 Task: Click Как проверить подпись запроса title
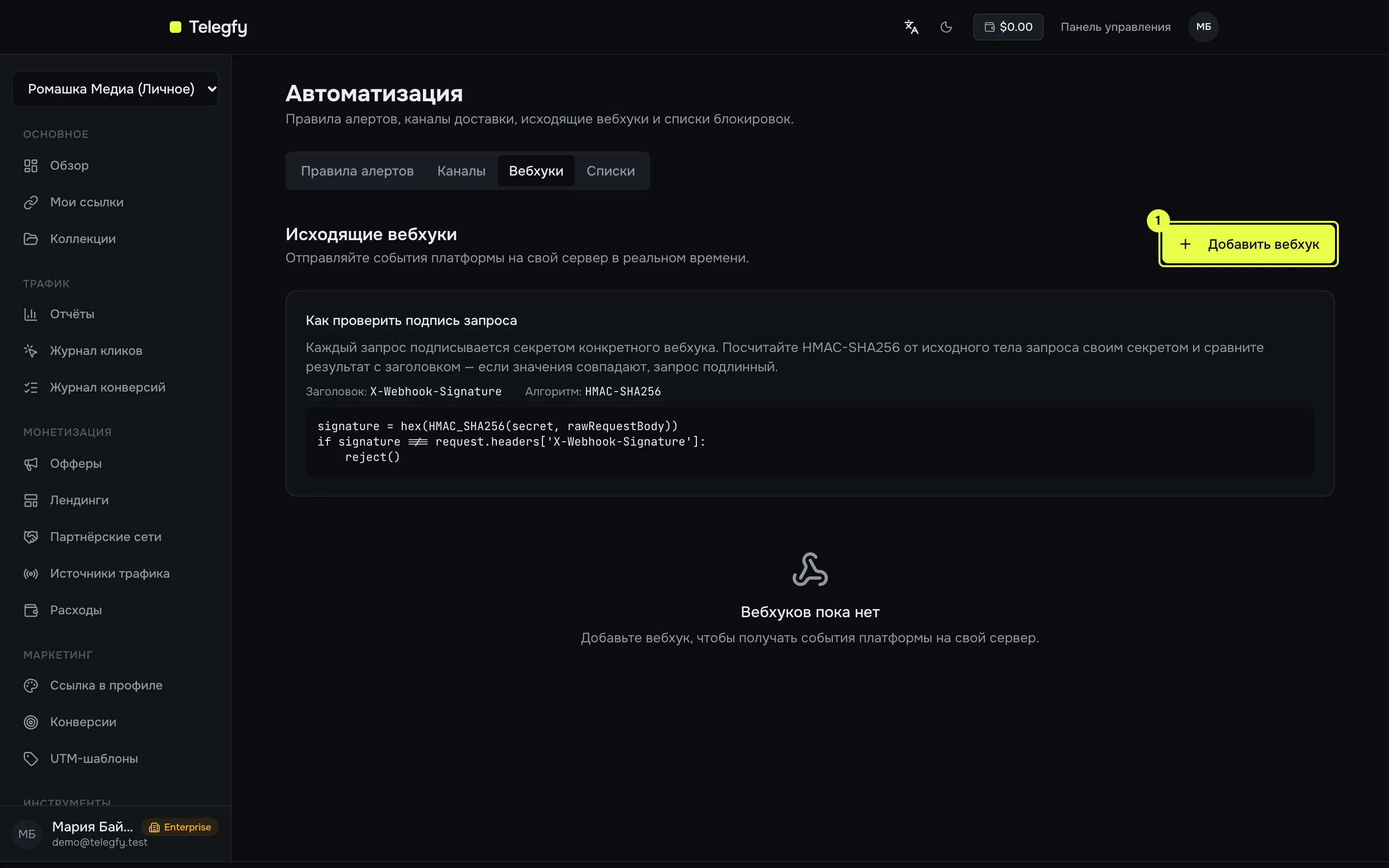pyautogui.click(x=411, y=320)
